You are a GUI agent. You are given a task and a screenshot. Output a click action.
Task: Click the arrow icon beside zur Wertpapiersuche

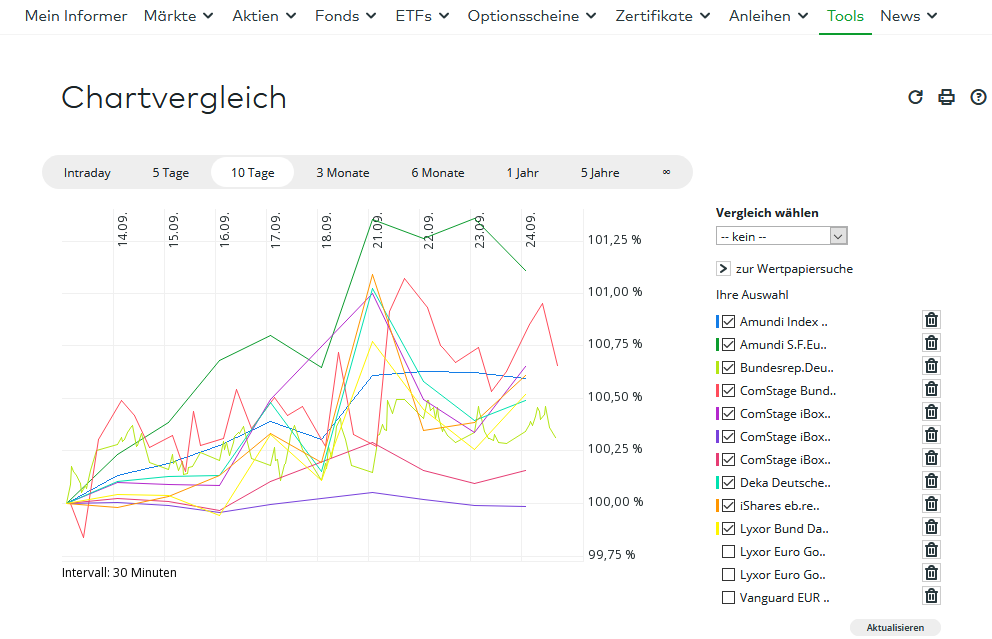(722, 268)
